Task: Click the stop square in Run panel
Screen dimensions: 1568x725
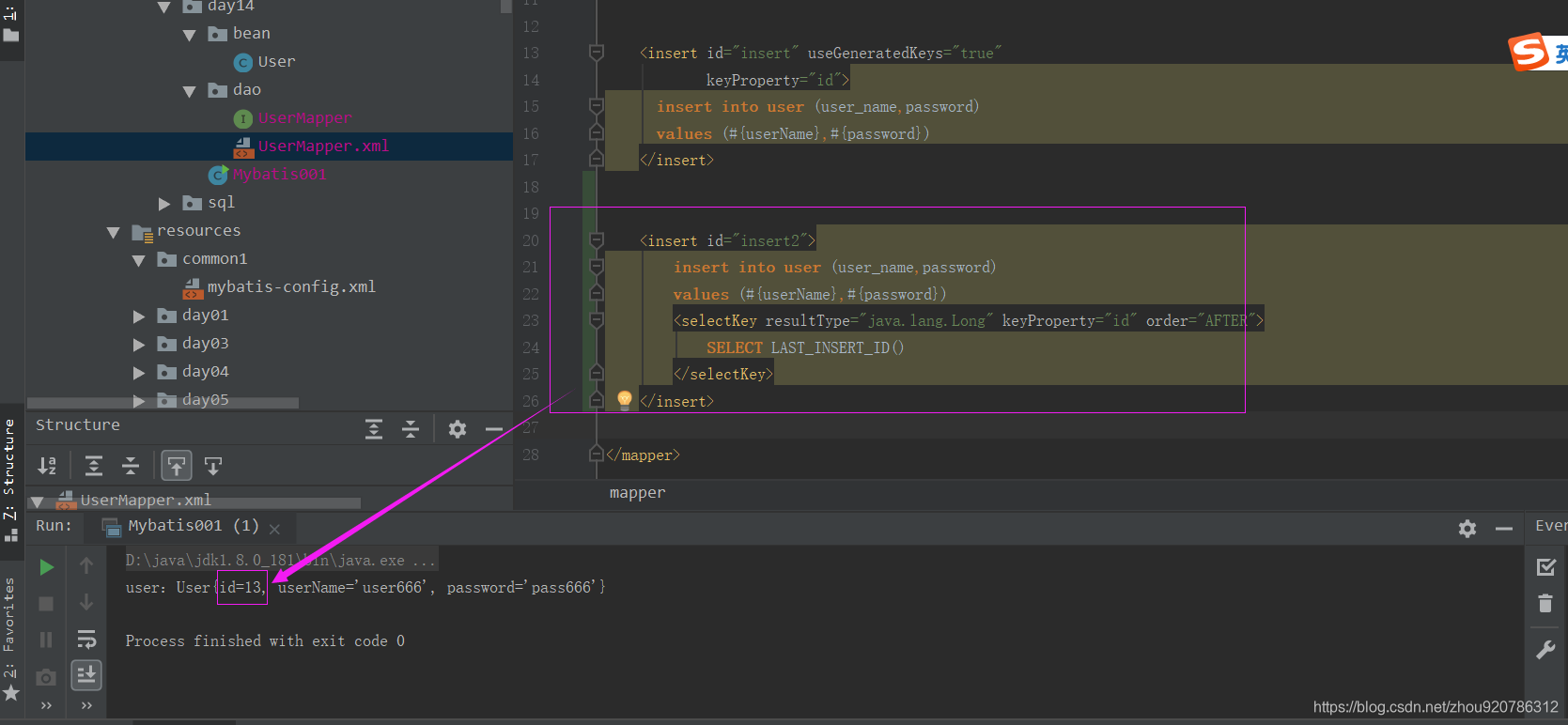Action: (46, 603)
